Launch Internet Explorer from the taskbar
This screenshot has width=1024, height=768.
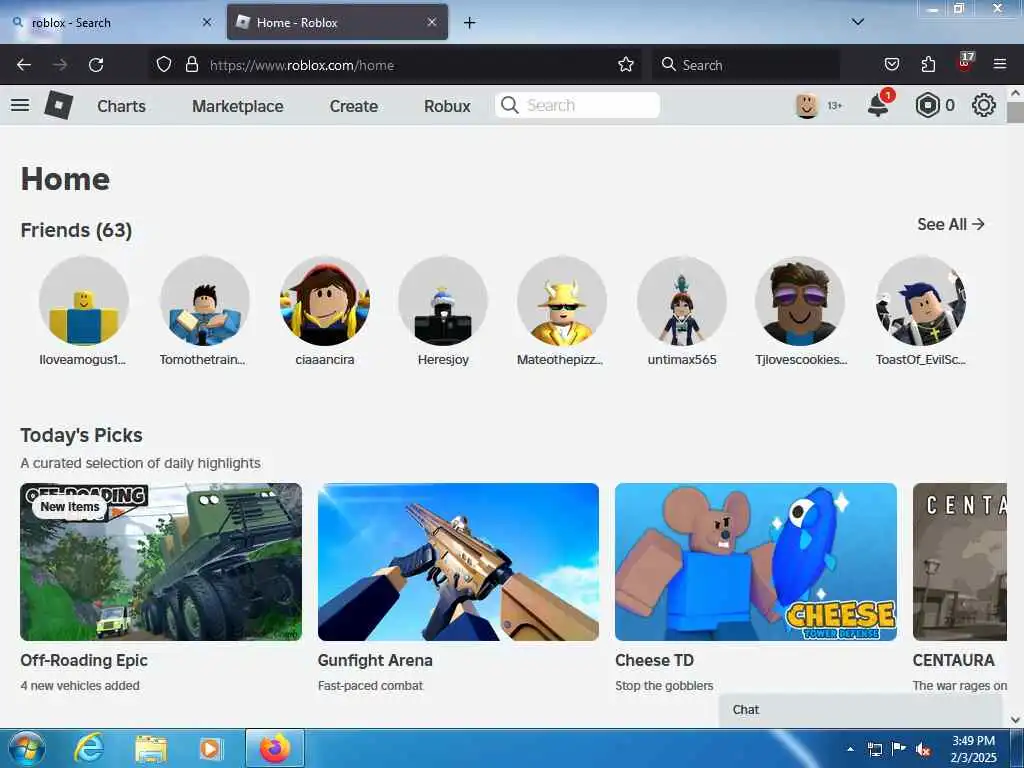point(88,748)
